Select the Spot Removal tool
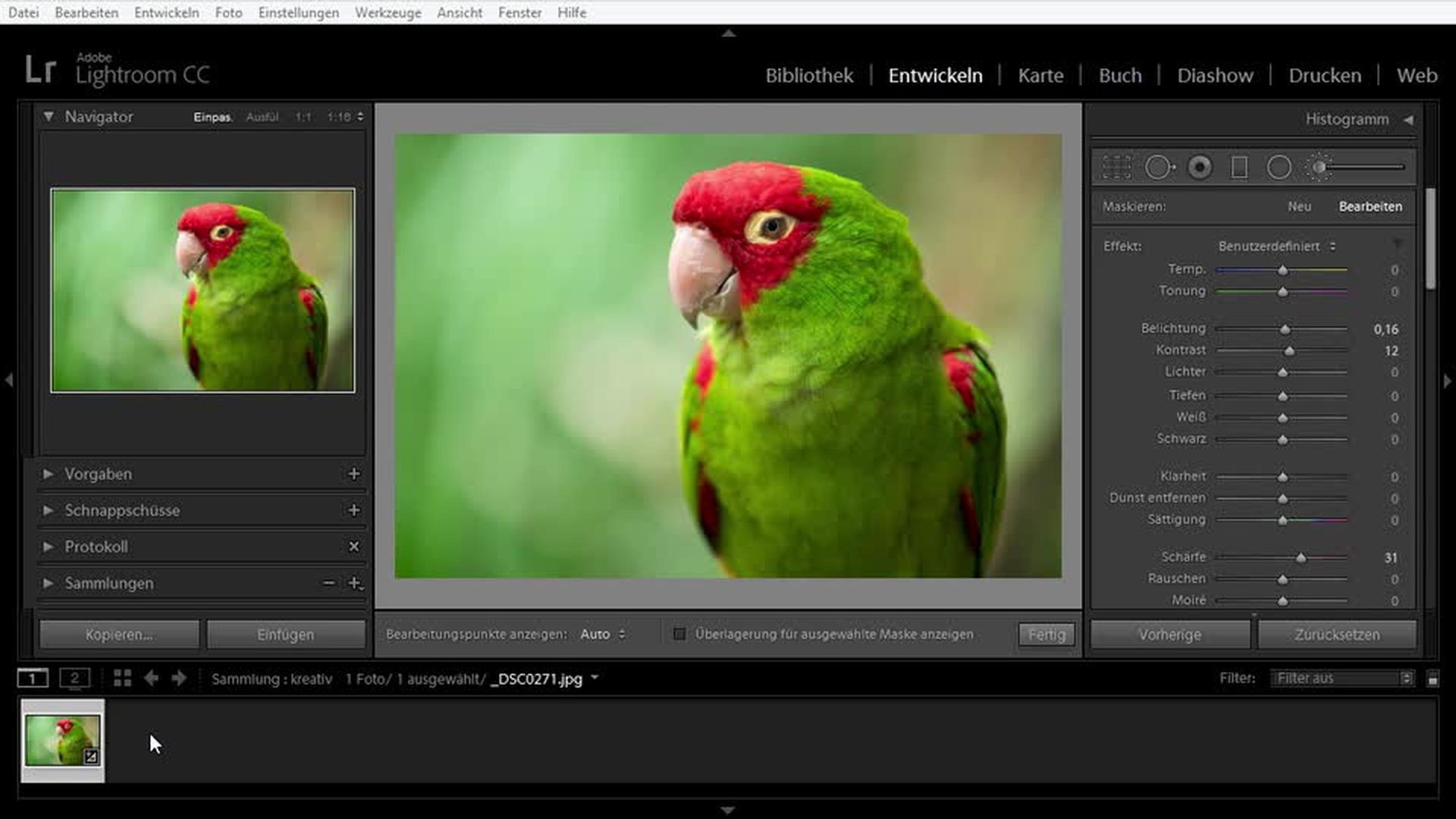This screenshot has width=1456, height=819. pyautogui.click(x=1159, y=167)
